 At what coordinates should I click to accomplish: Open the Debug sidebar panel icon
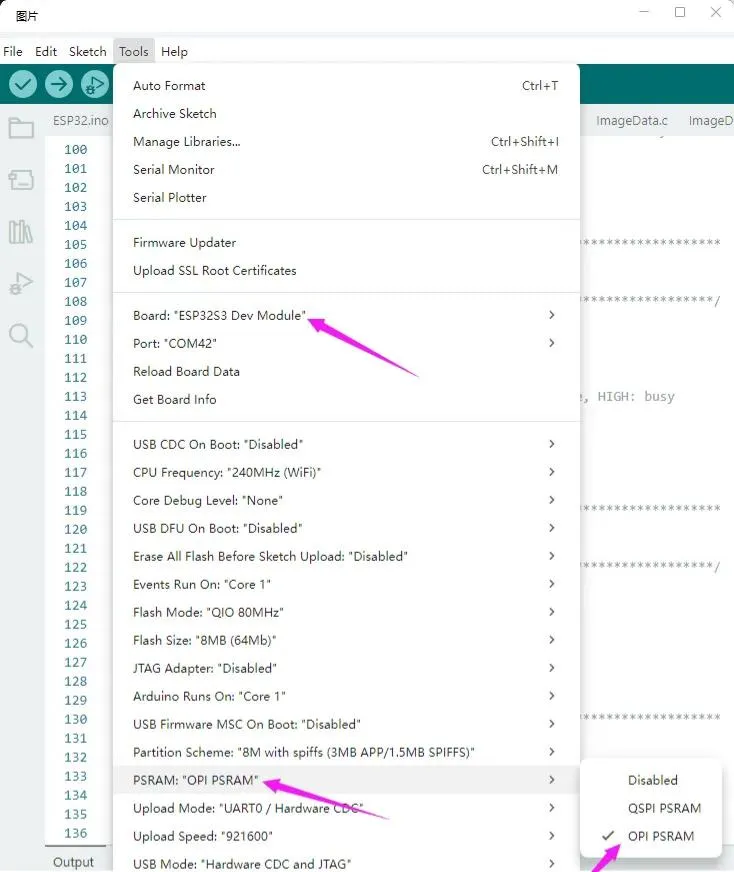21,284
